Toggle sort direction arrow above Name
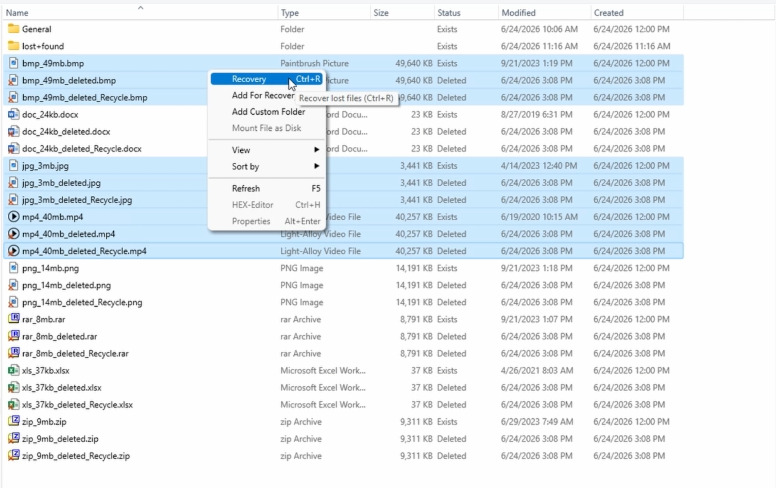 141,7
